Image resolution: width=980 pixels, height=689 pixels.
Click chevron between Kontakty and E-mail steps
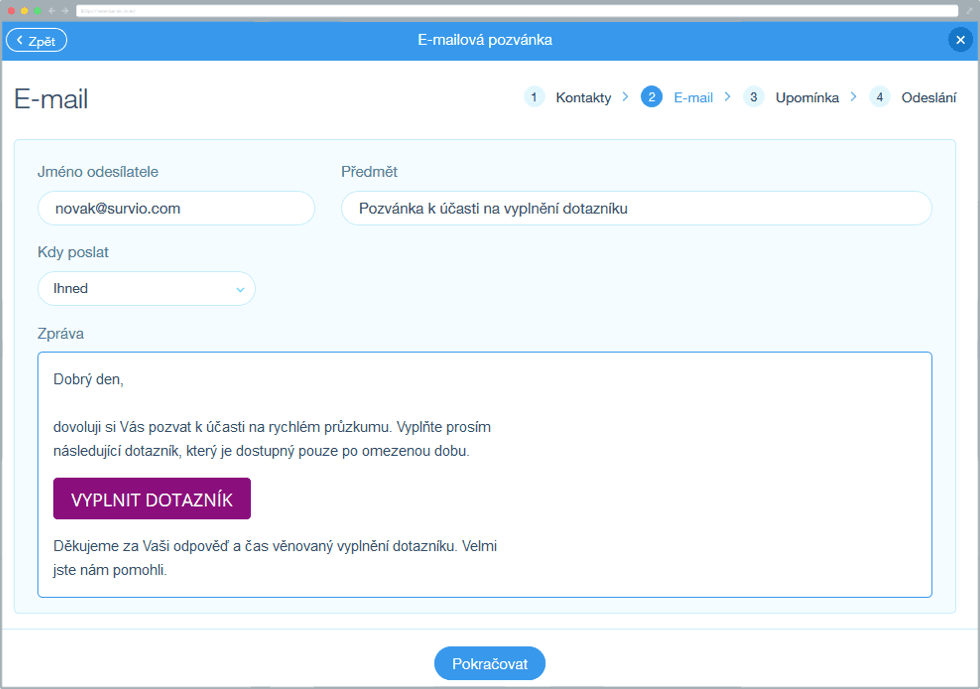coord(625,97)
